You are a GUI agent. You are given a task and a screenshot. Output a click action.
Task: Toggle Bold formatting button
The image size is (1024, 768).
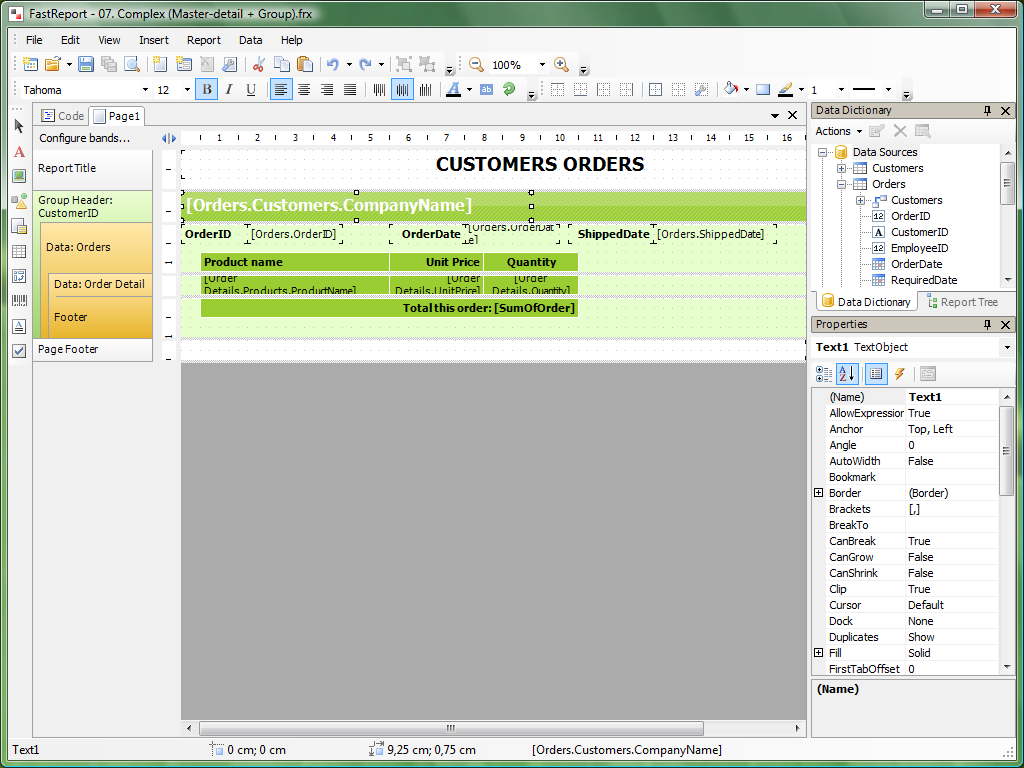pos(206,90)
